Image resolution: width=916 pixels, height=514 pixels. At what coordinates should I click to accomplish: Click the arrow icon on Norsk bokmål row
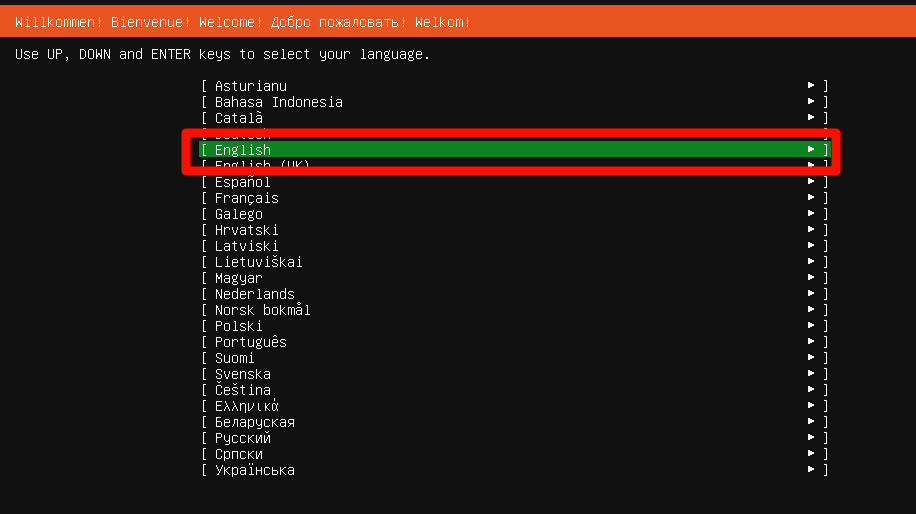click(x=811, y=310)
